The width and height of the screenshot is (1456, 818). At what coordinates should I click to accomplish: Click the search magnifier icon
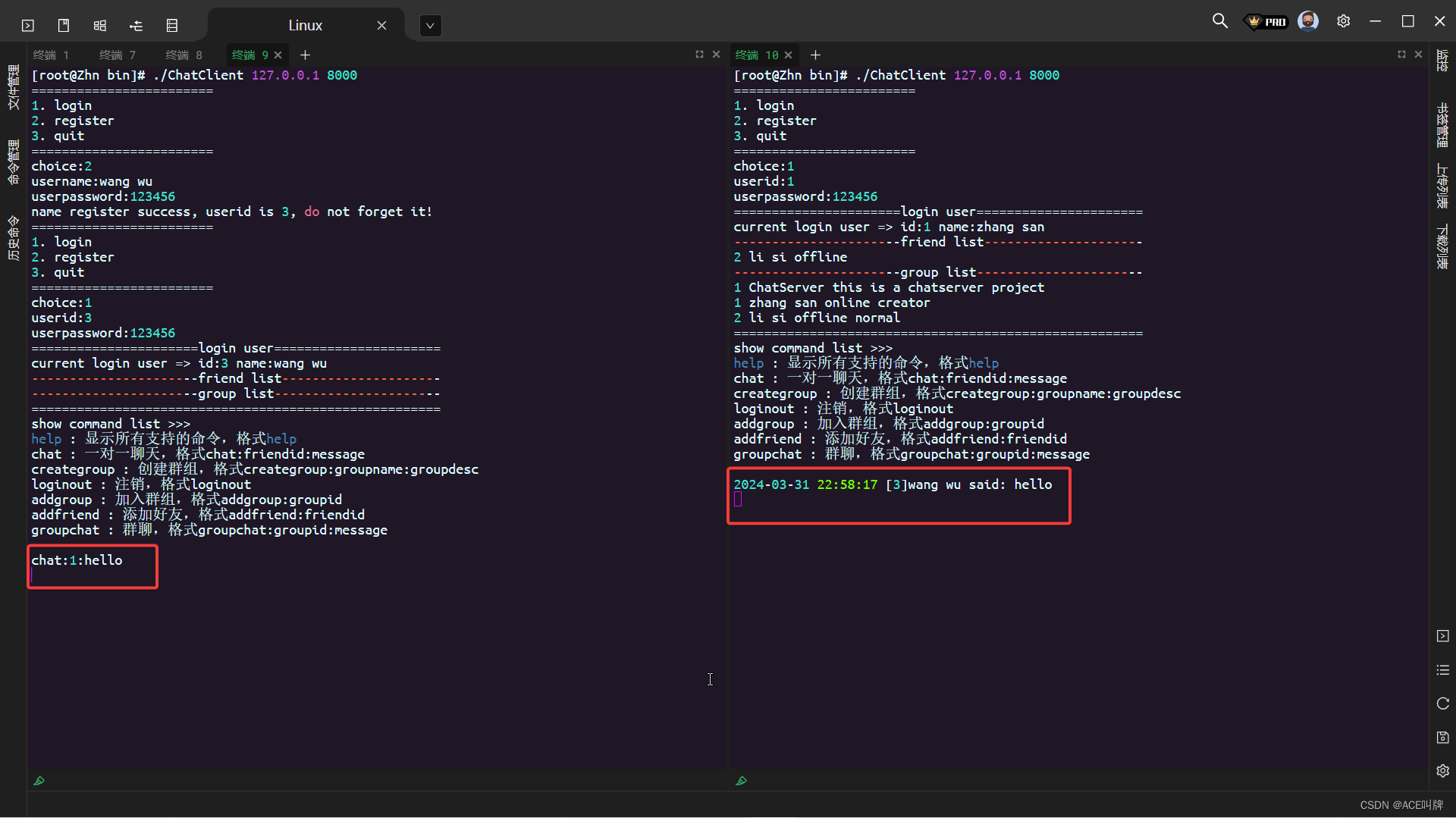click(1219, 21)
